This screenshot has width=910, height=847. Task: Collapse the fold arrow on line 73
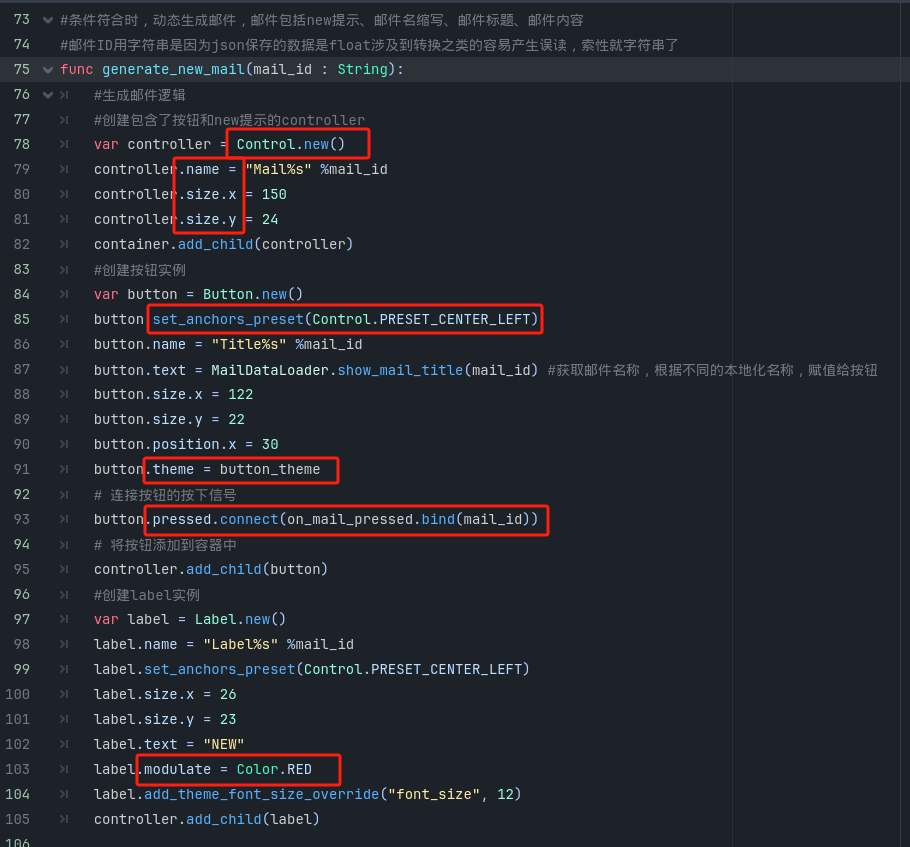click(48, 20)
